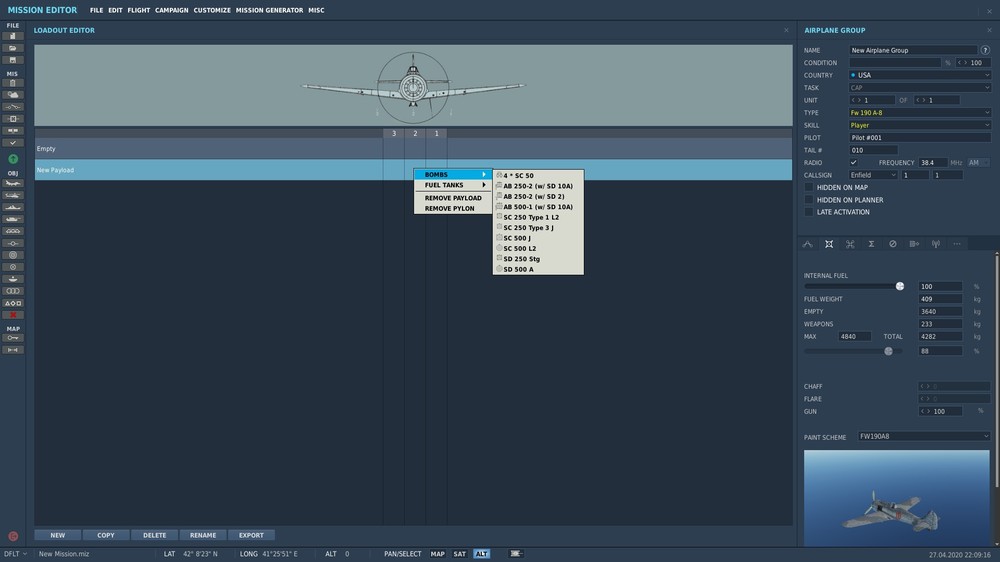Select the ship group icon
This screenshot has height=562, width=1000.
tap(13, 207)
